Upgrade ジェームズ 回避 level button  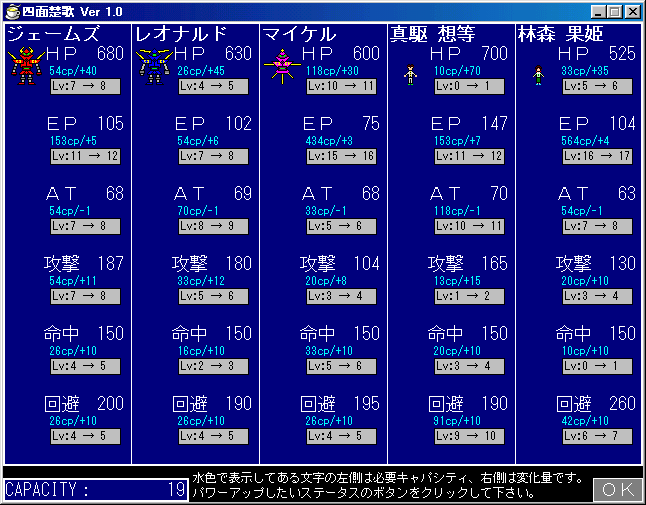(85, 437)
